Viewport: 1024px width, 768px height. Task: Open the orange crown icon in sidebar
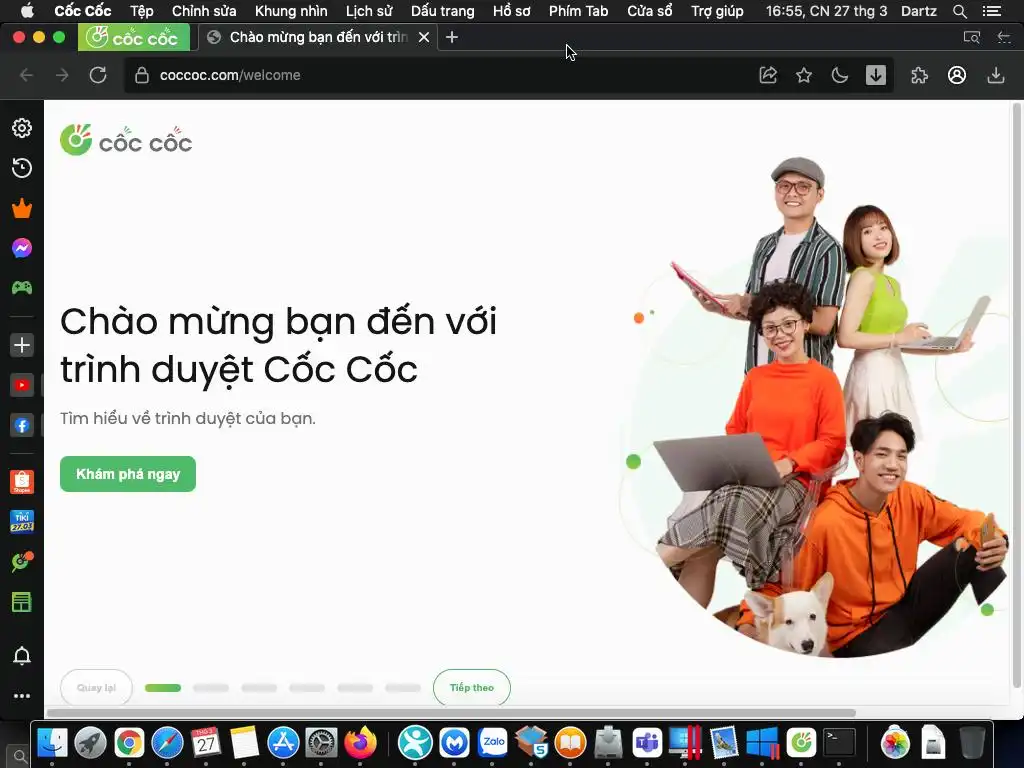22,208
